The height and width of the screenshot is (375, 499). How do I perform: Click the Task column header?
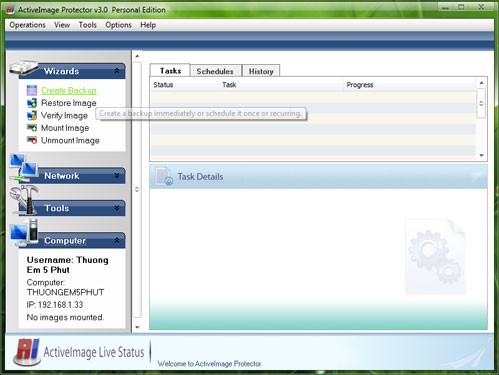281,85
